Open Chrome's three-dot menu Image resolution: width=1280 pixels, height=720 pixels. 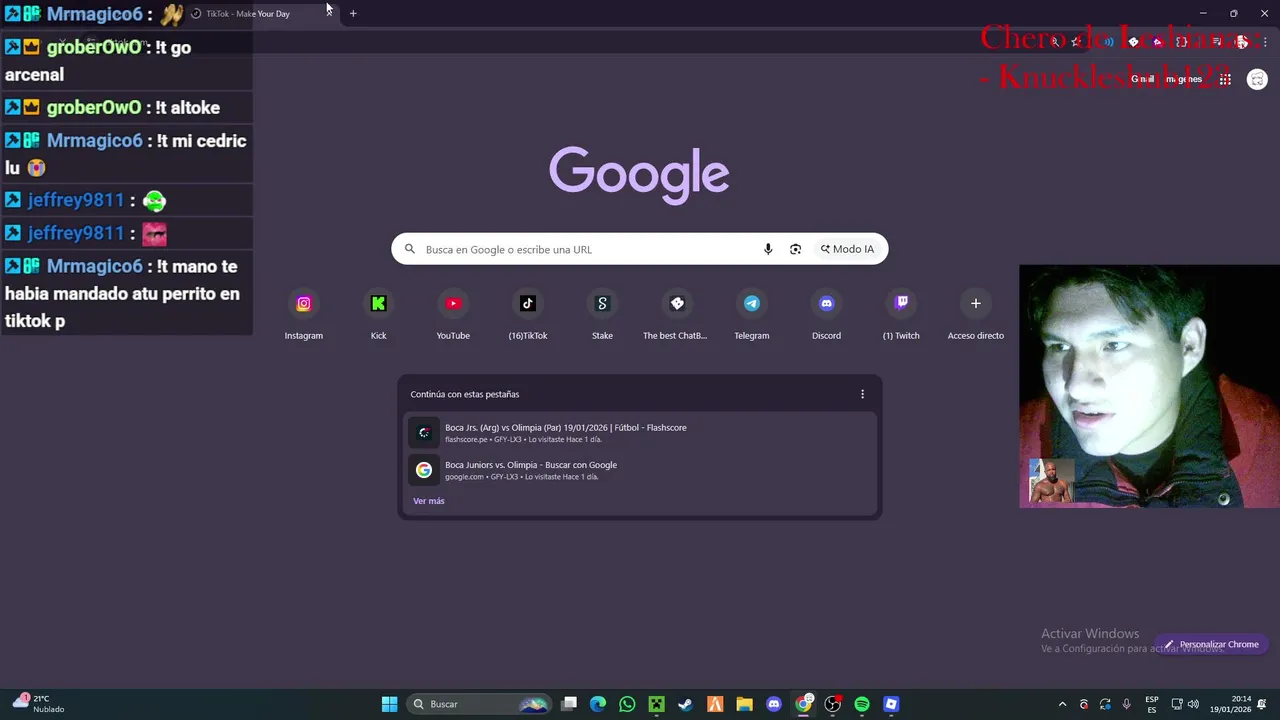click(1264, 42)
